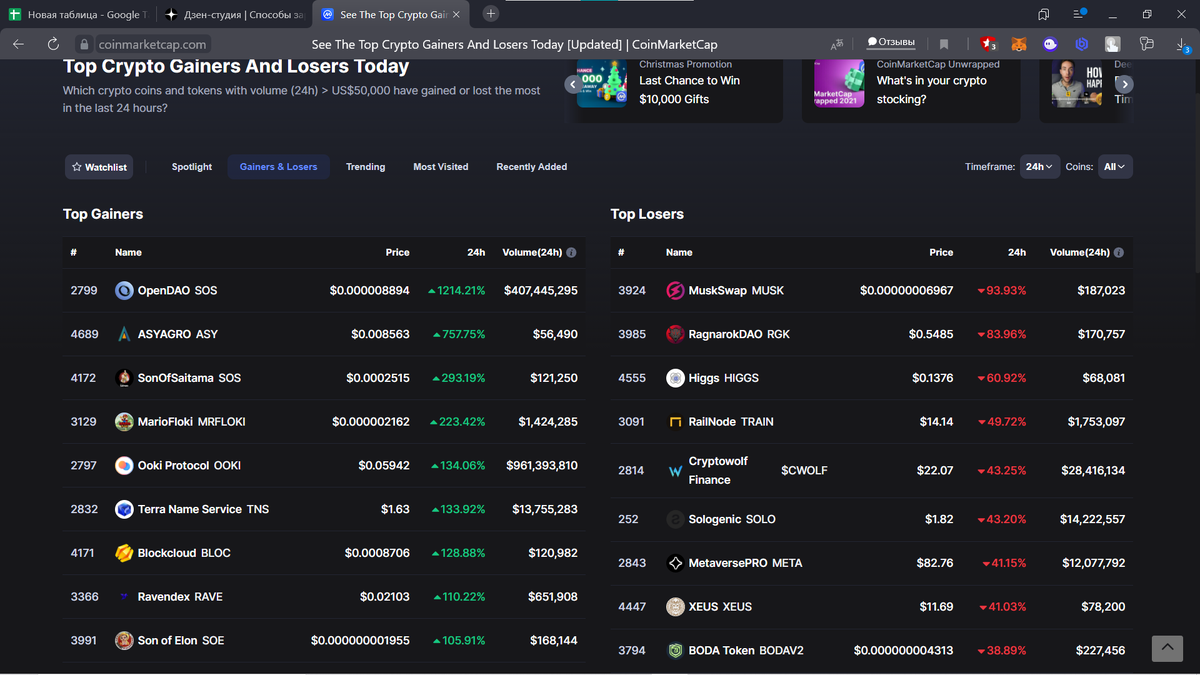1200x675 pixels.
Task: Click the blue hexagon extension icon
Action: [1081, 44]
